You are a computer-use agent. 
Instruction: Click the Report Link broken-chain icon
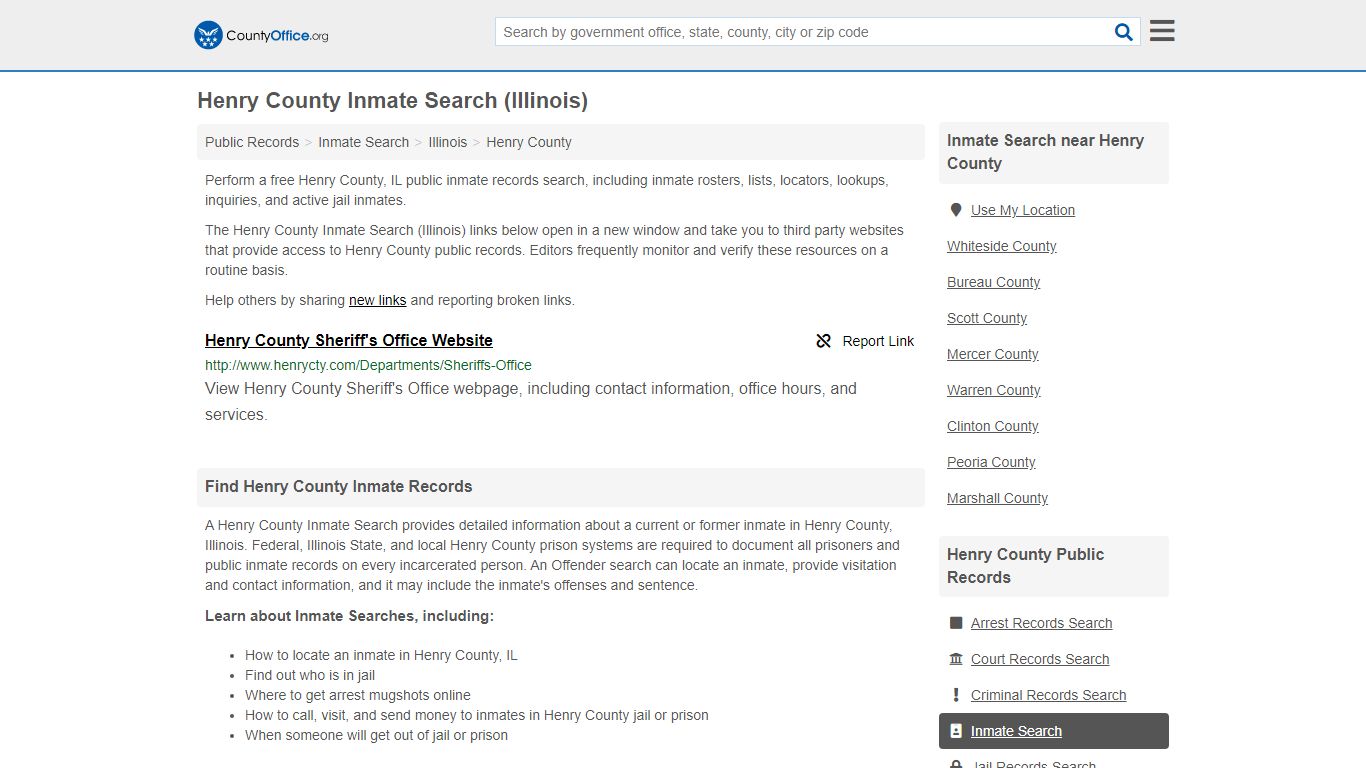(x=824, y=341)
